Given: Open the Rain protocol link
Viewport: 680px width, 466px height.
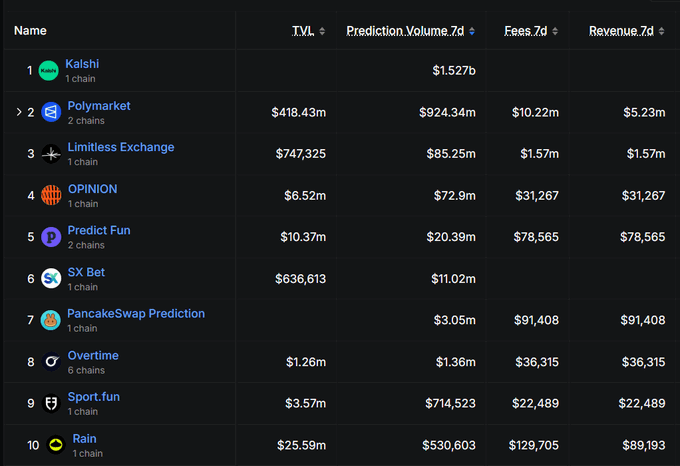Looking at the screenshot, I should coord(85,439).
